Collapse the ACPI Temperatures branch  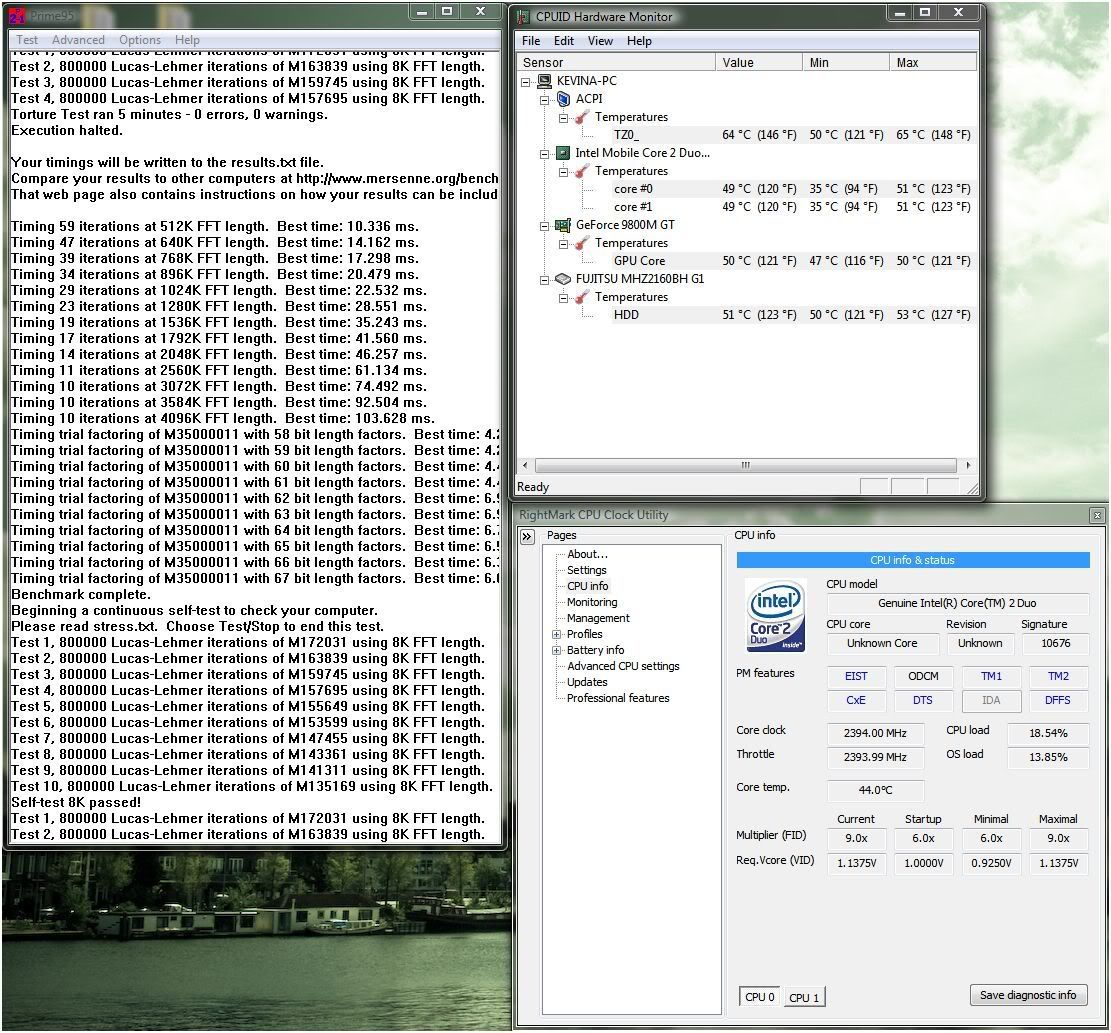563,118
